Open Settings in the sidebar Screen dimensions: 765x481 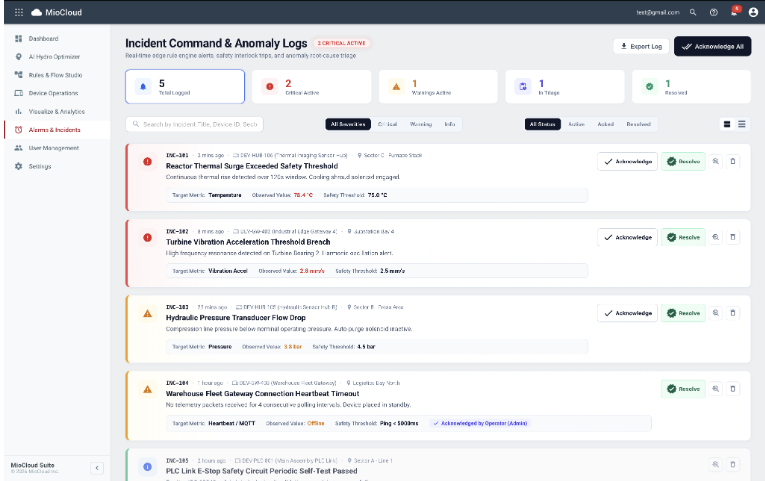pos(57,166)
